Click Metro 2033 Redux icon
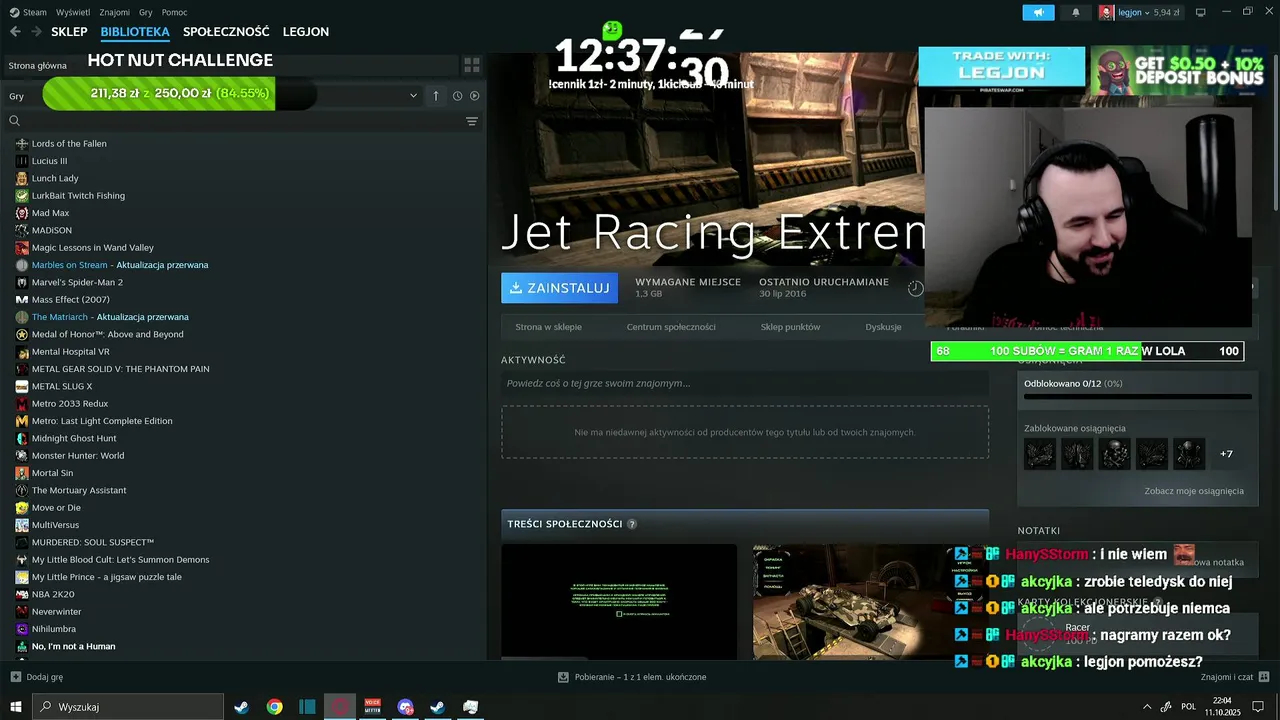The image size is (1280, 720). [22, 404]
